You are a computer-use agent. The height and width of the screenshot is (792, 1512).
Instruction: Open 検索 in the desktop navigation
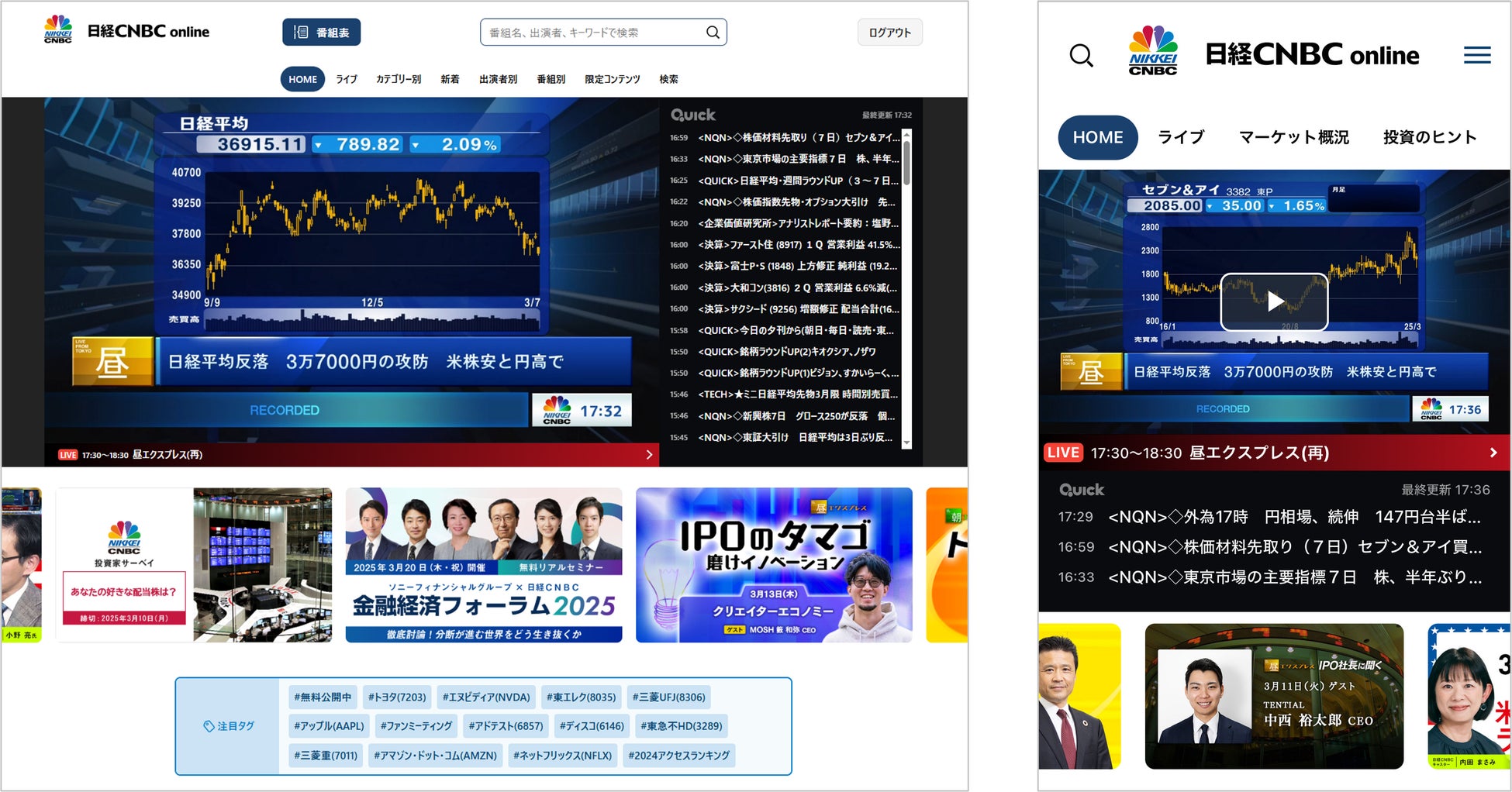tap(668, 79)
